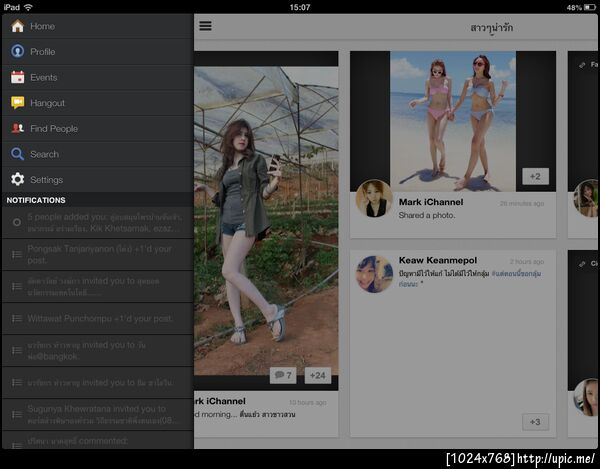Viewport: 600px width, 469px height.
Task: Open the invitation notification mentioning @bangkok
Action: [98, 350]
